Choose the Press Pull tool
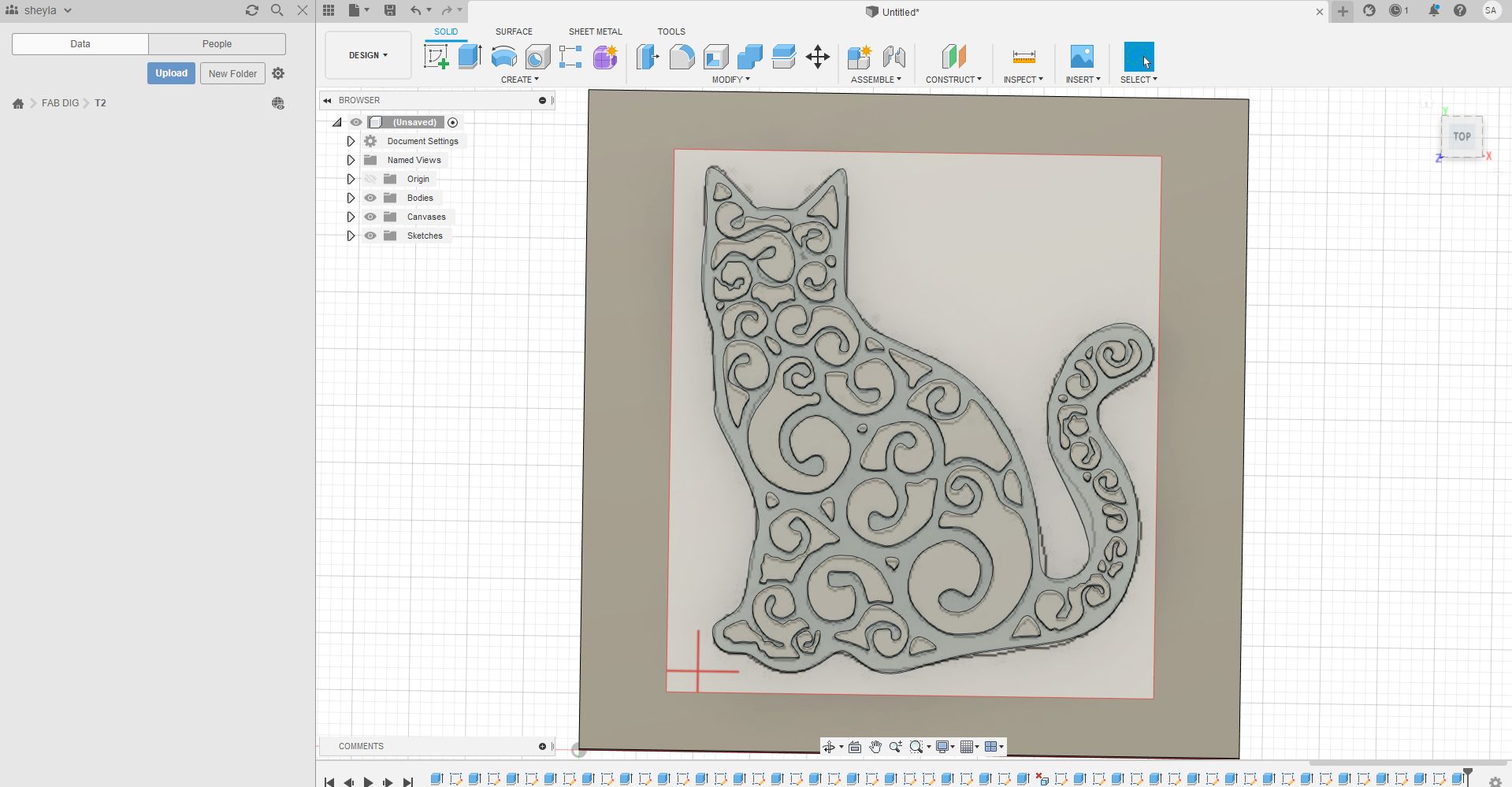Screen dimensions: 1512x787 point(647,57)
